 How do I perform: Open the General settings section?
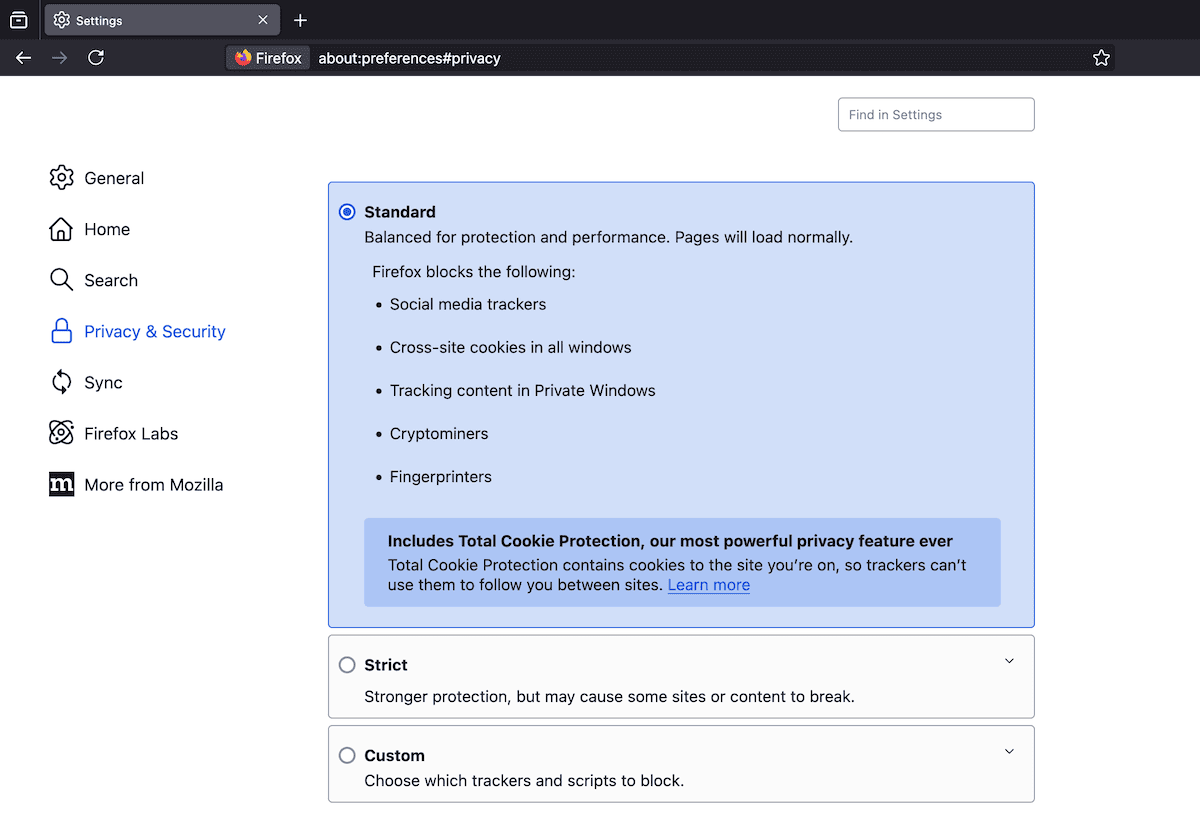(62, 178)
